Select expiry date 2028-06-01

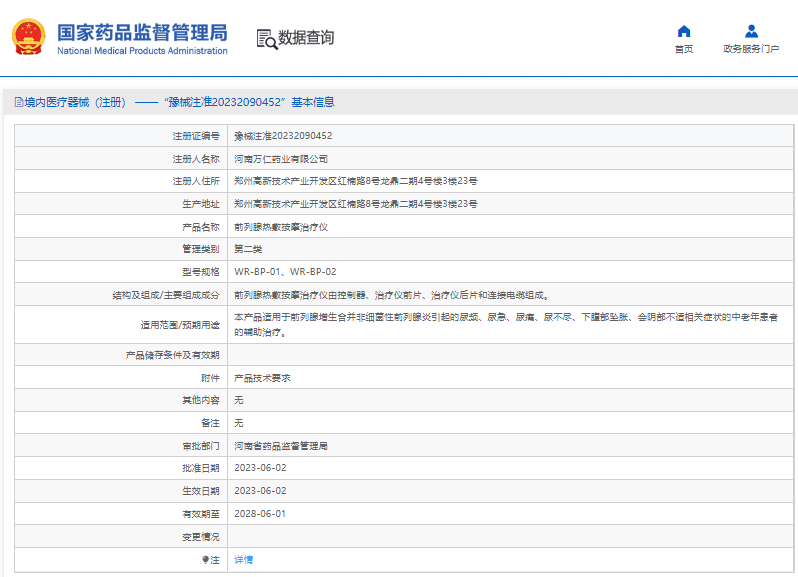(260, 514)
